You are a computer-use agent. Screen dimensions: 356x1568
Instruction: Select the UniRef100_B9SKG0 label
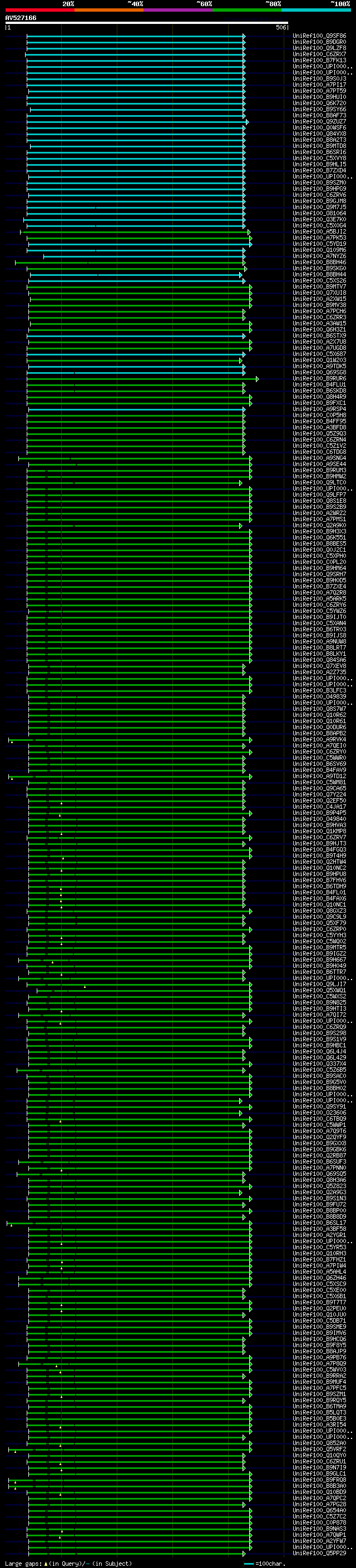[319, 268]
